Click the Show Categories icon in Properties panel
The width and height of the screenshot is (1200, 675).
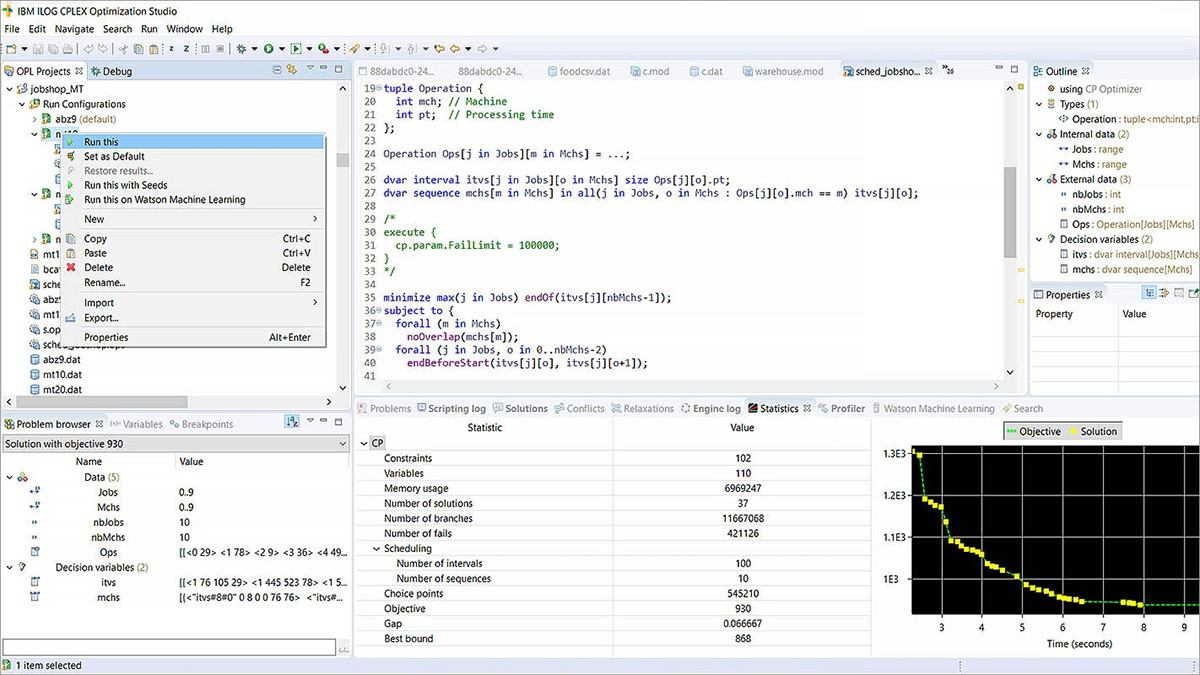[1151, 294]
